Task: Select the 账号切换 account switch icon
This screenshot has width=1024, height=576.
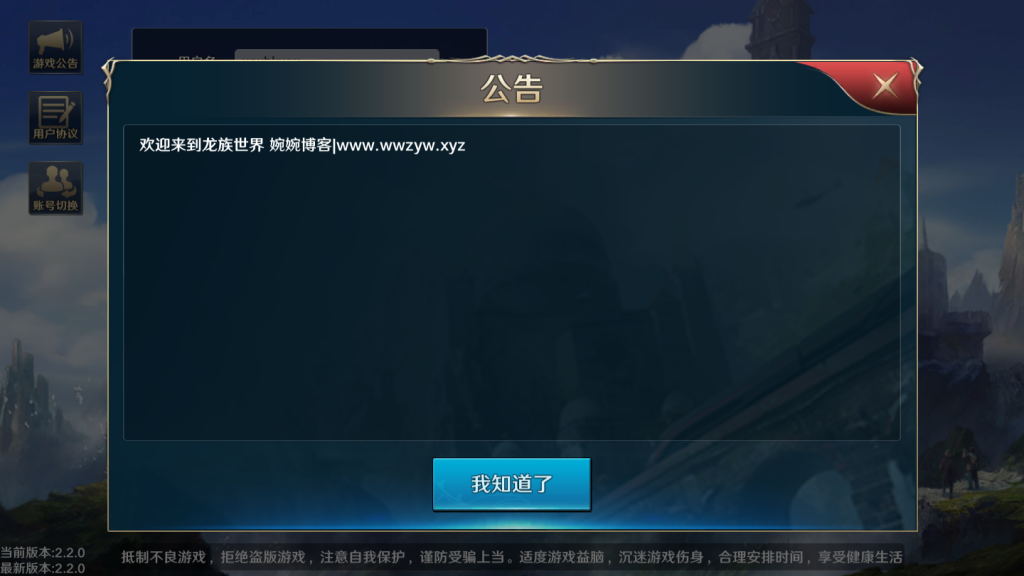Action: (x=56, y=188)
